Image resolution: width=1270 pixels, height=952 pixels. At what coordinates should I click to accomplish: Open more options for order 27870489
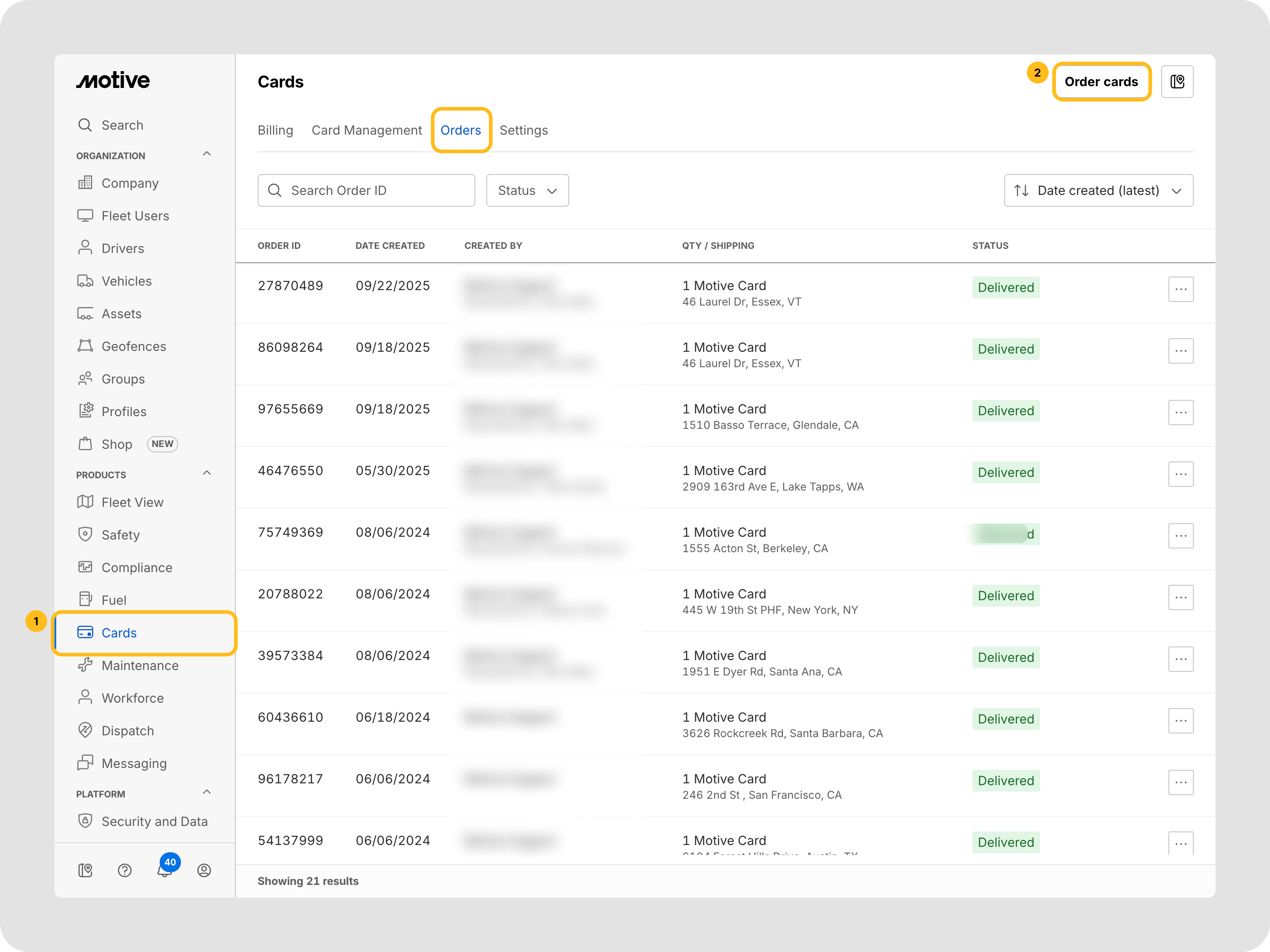click(1181, 289)
